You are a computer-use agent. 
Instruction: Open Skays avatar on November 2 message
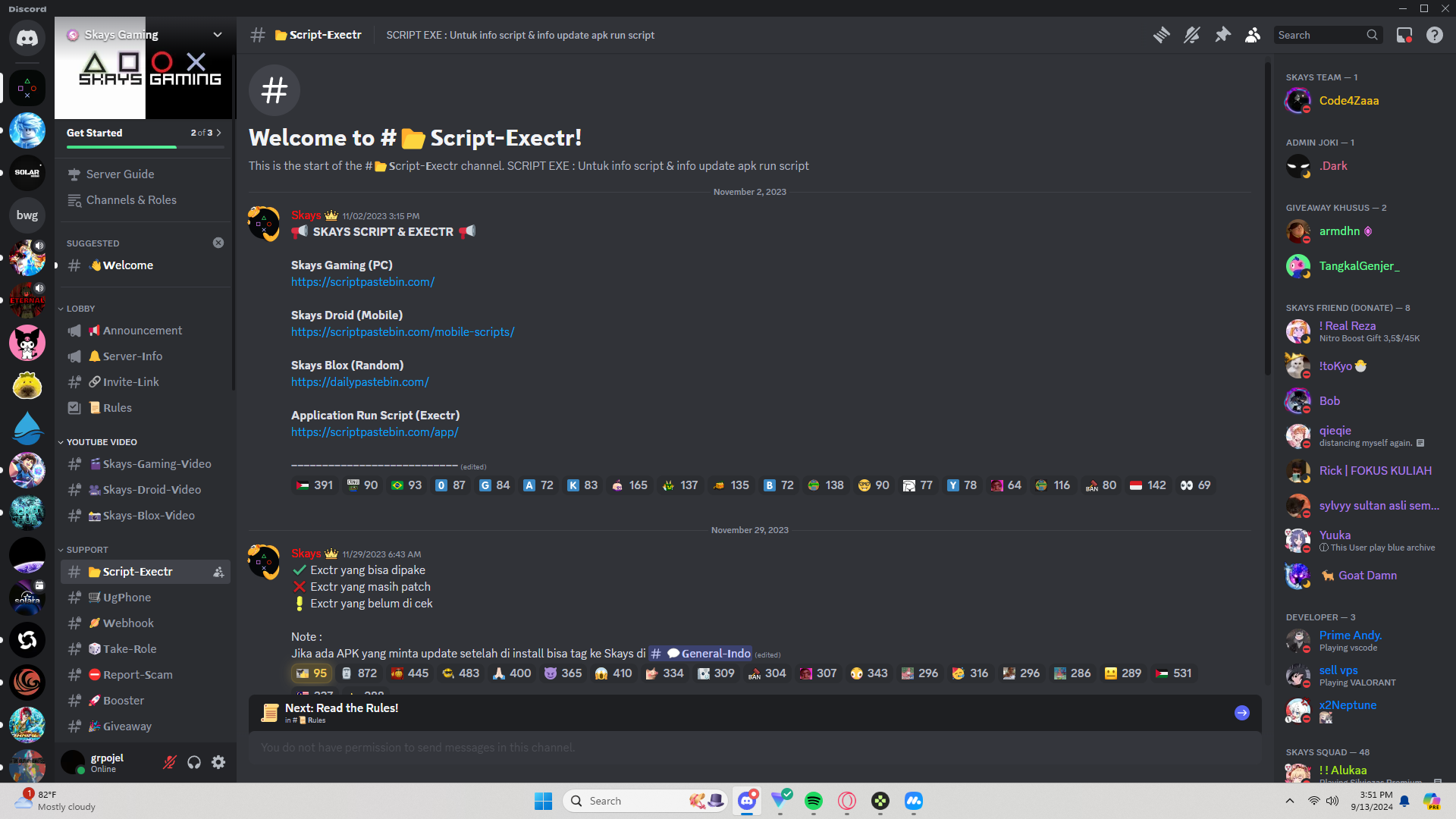click(264, 223)
